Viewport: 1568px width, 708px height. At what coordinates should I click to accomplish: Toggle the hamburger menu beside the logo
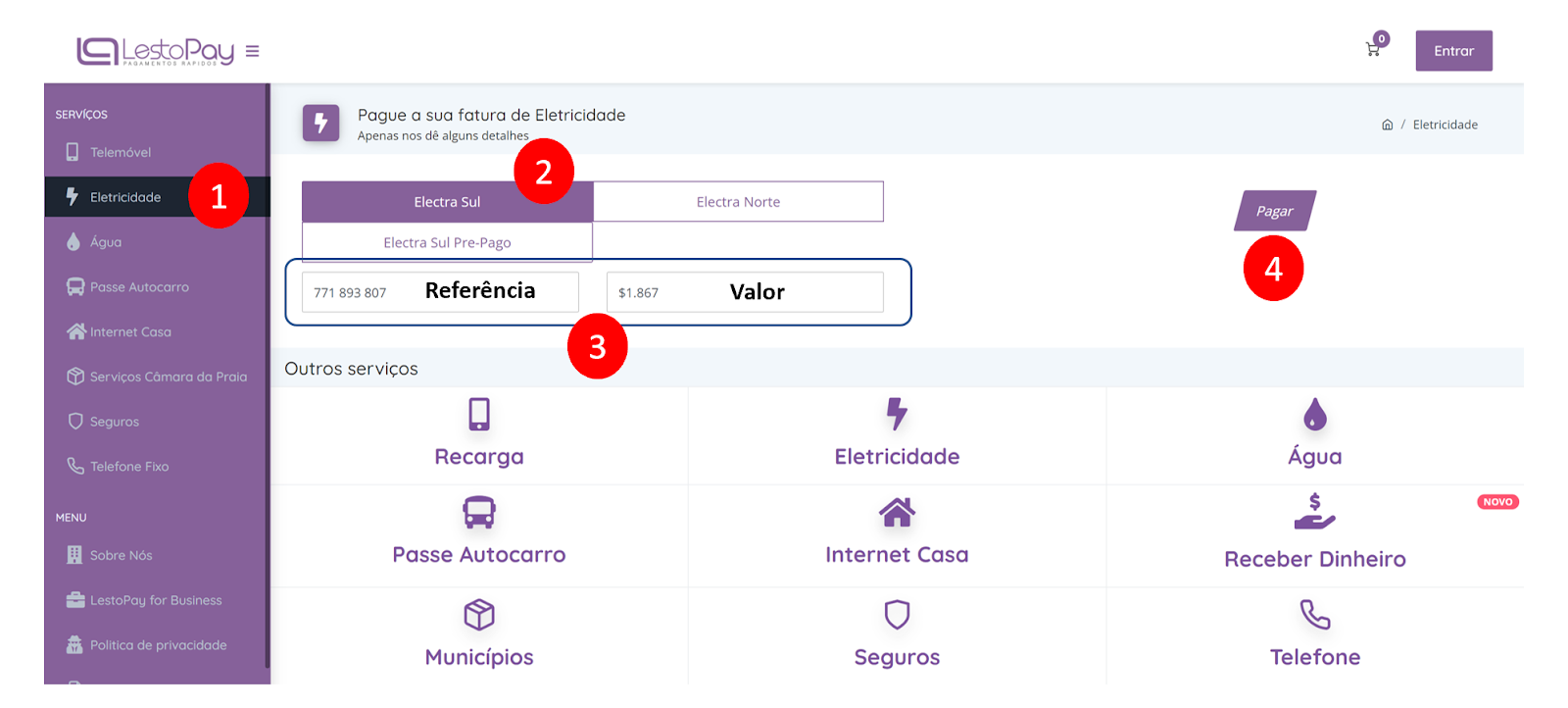pos(252,51)
